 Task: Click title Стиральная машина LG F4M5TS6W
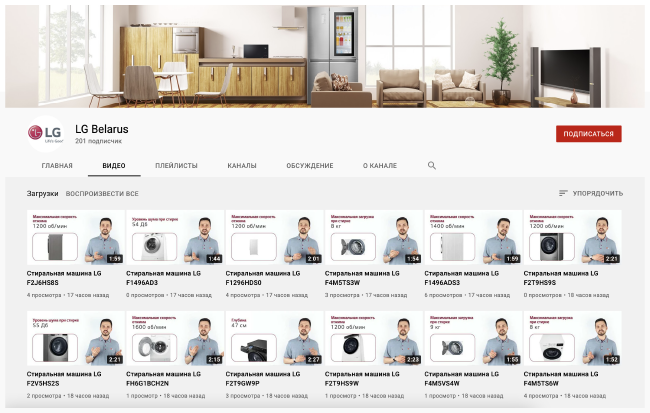561,379
